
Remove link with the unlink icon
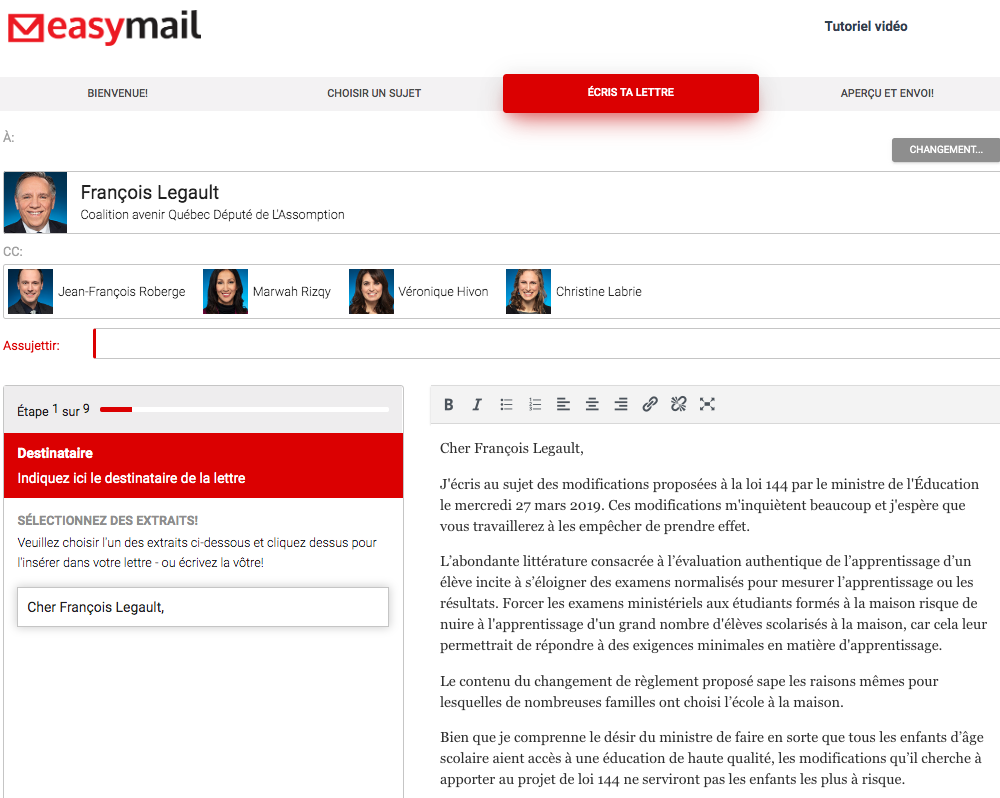point(679,404)
